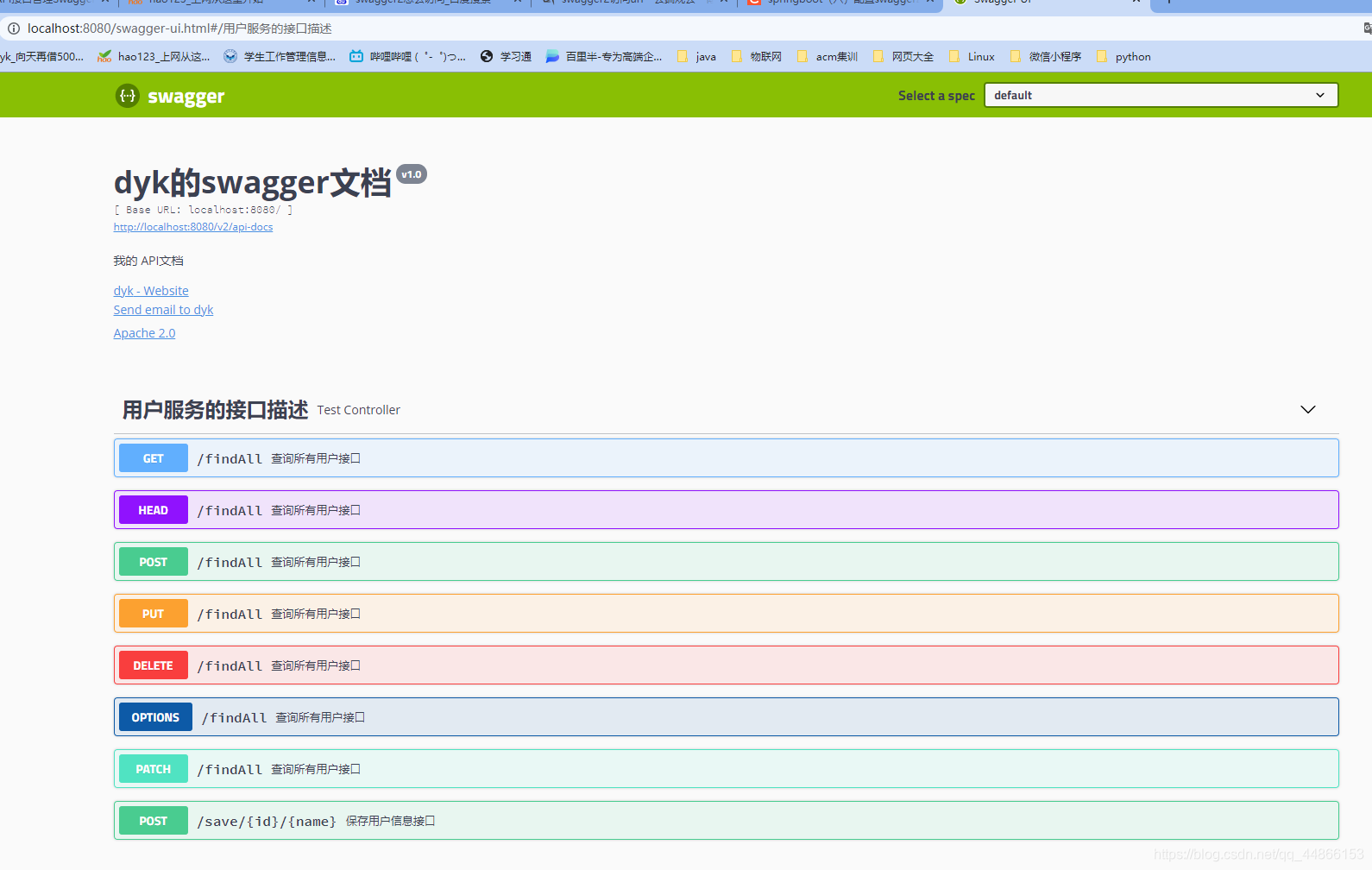Open the Apache 2.0 license link

[144, 333]
